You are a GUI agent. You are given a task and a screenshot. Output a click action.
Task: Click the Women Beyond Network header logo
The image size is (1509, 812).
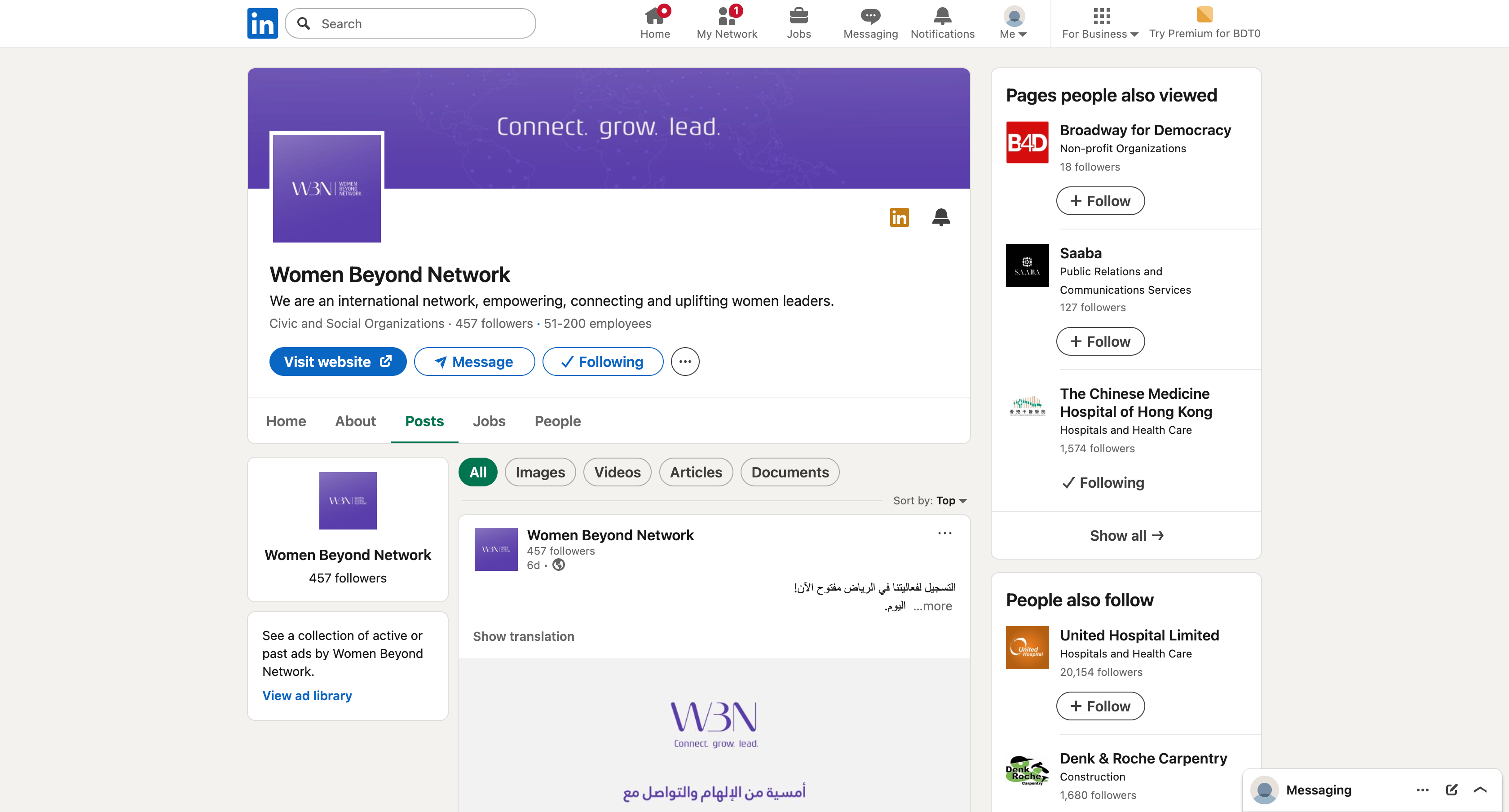click(327, 187)
